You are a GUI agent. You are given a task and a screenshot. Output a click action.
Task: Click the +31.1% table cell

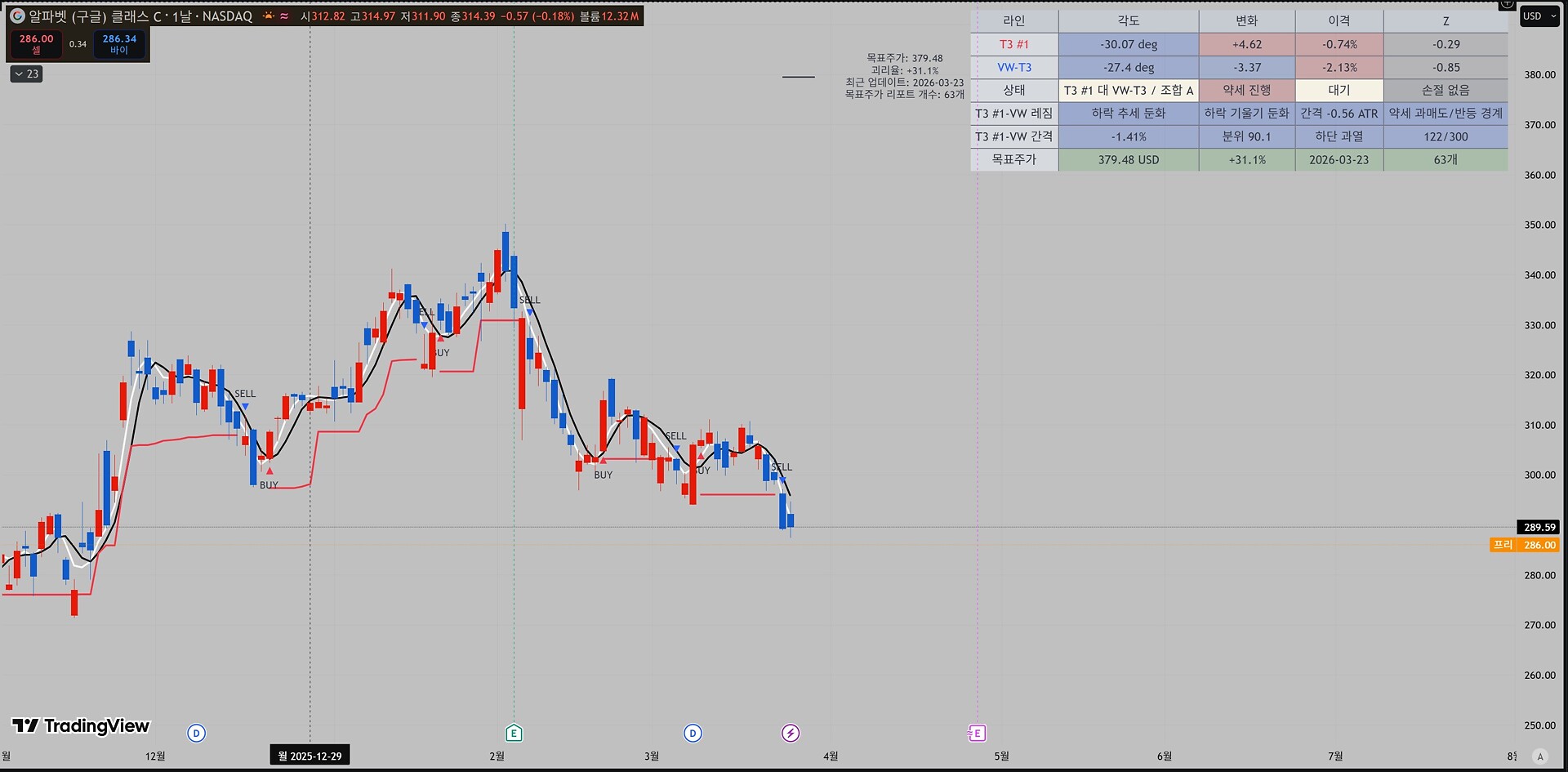click(1247, 159)
